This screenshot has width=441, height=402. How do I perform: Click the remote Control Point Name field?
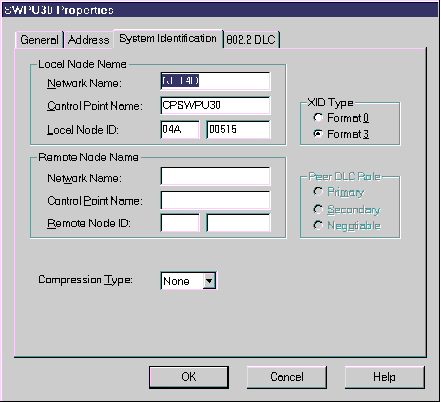215,200
